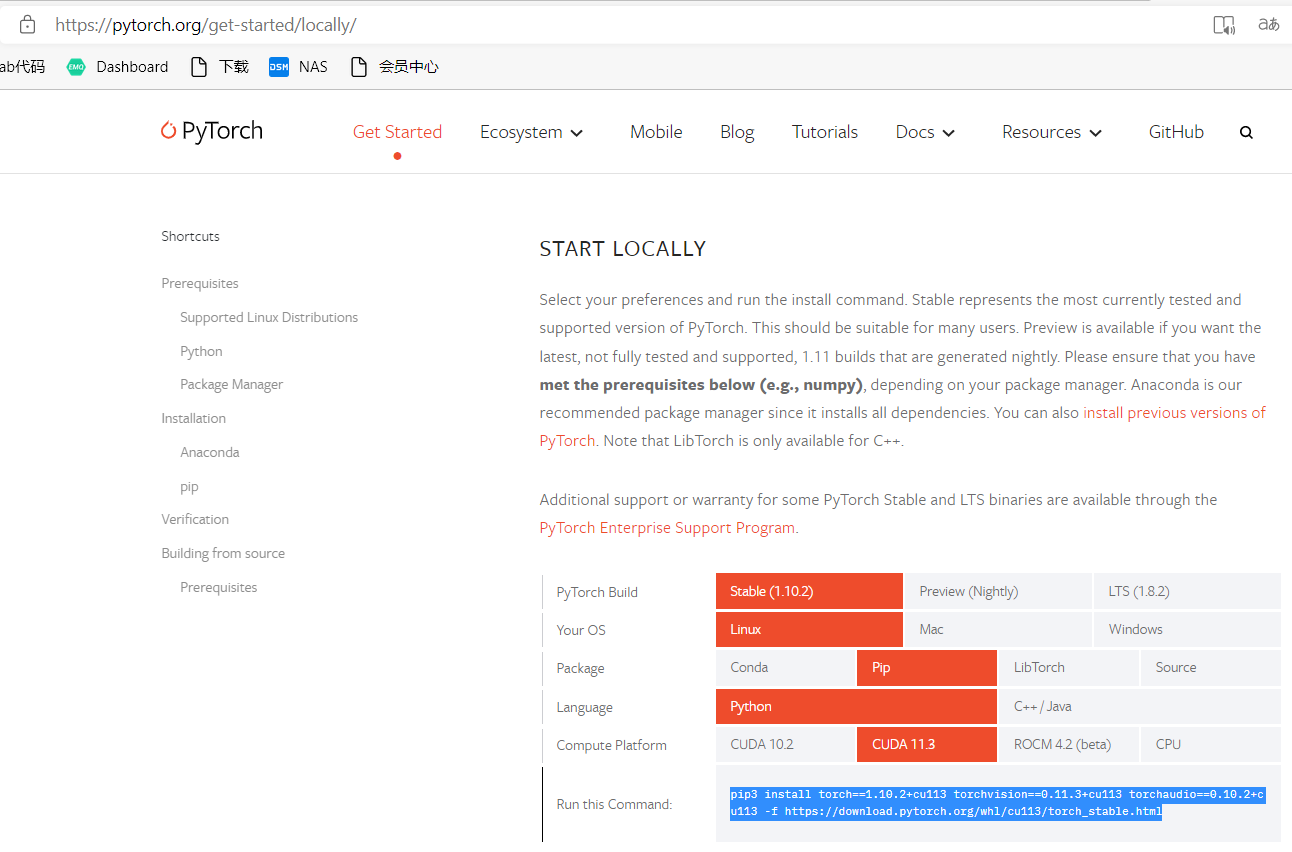This screenshot has height=852, width=1292.
Task: Open the Tutorials menu item
Action: click(825, 131)
